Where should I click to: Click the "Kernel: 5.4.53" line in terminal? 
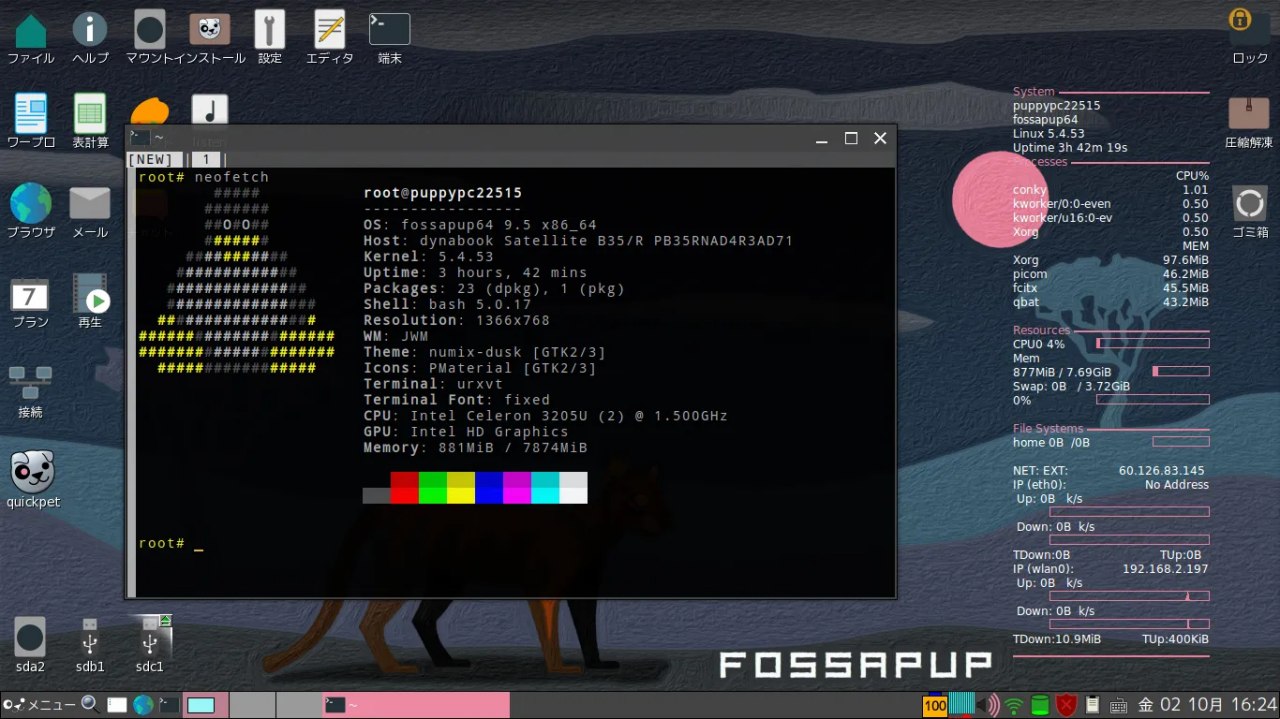429,257
